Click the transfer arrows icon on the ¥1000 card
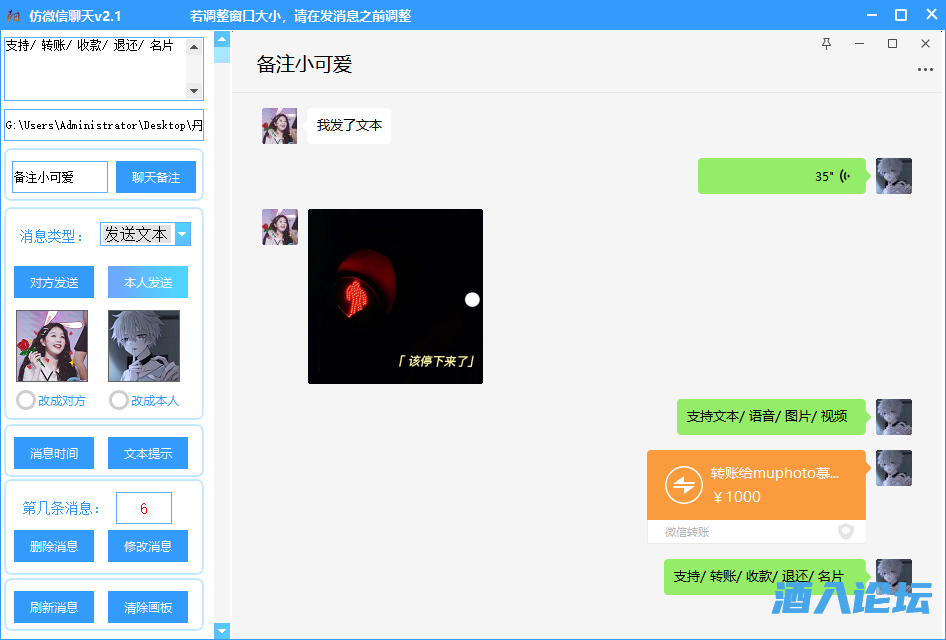 pos(685,484)
